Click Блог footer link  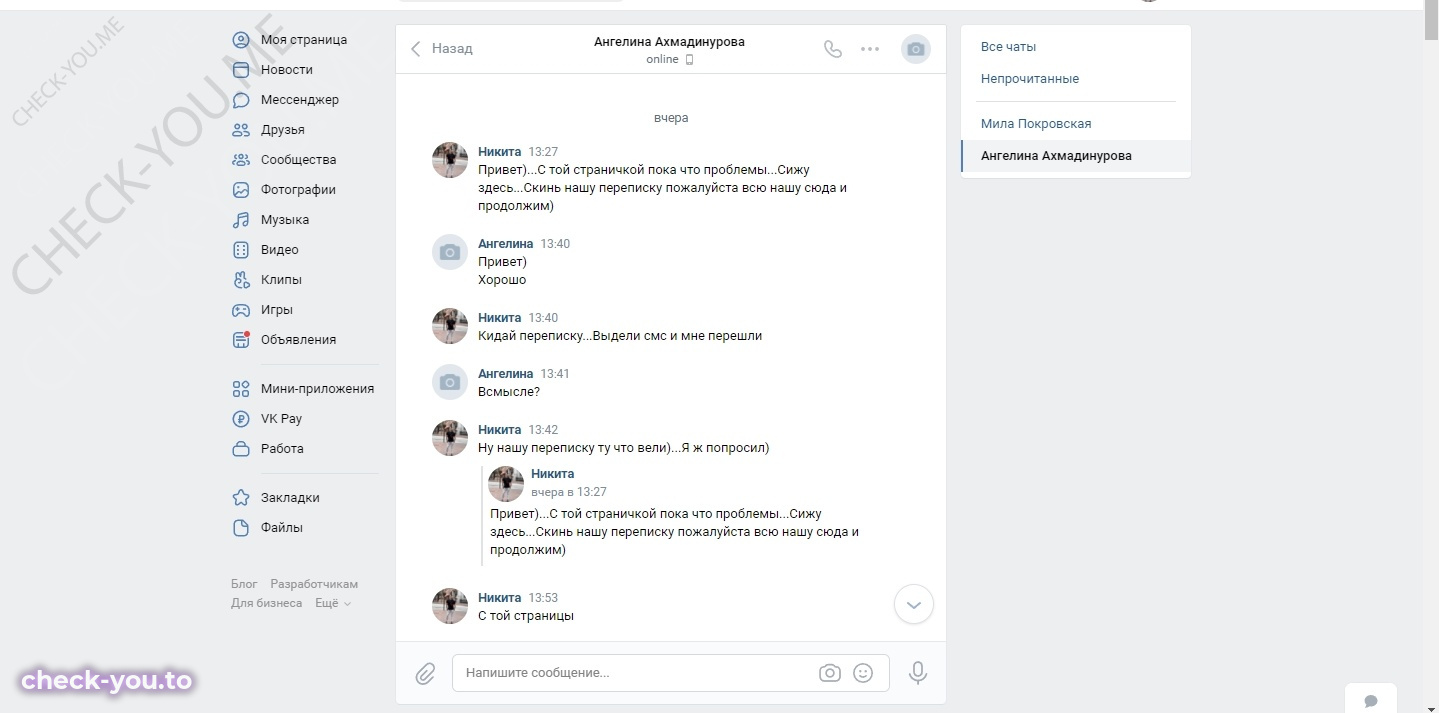pyautogui.click(x=244, y=584)
